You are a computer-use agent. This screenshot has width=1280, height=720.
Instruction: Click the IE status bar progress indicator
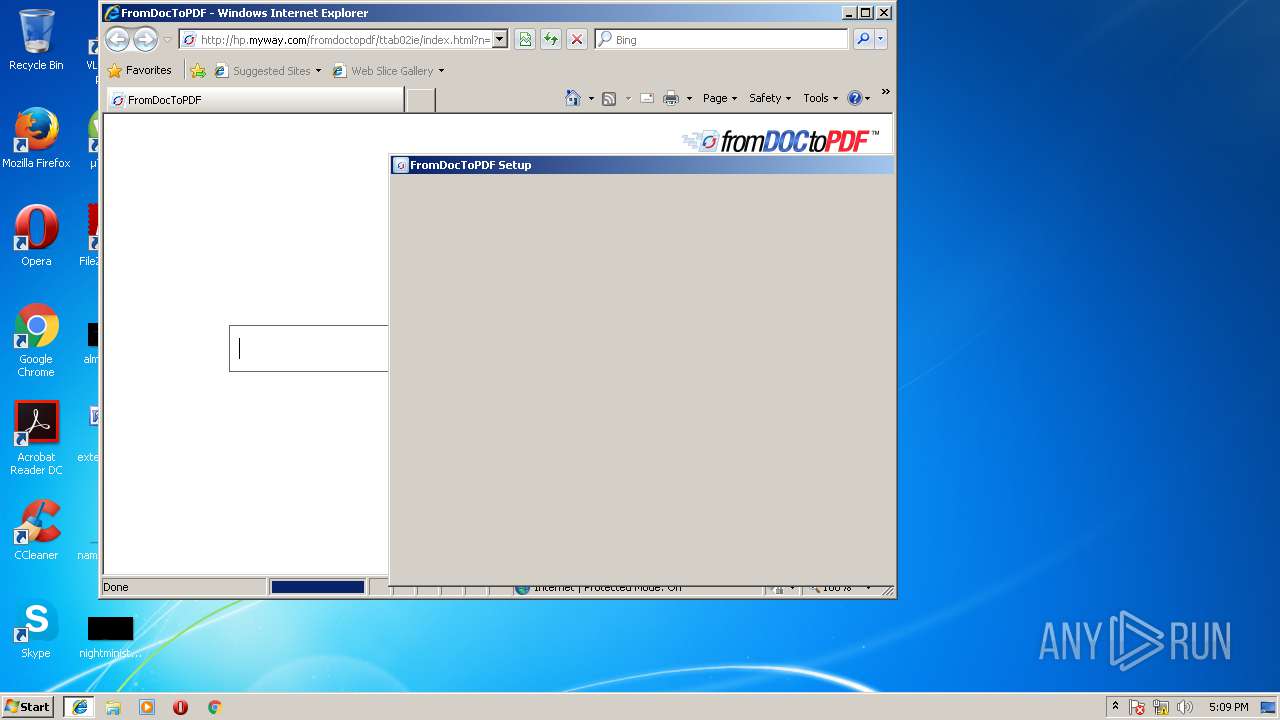(x=318, y=587)
